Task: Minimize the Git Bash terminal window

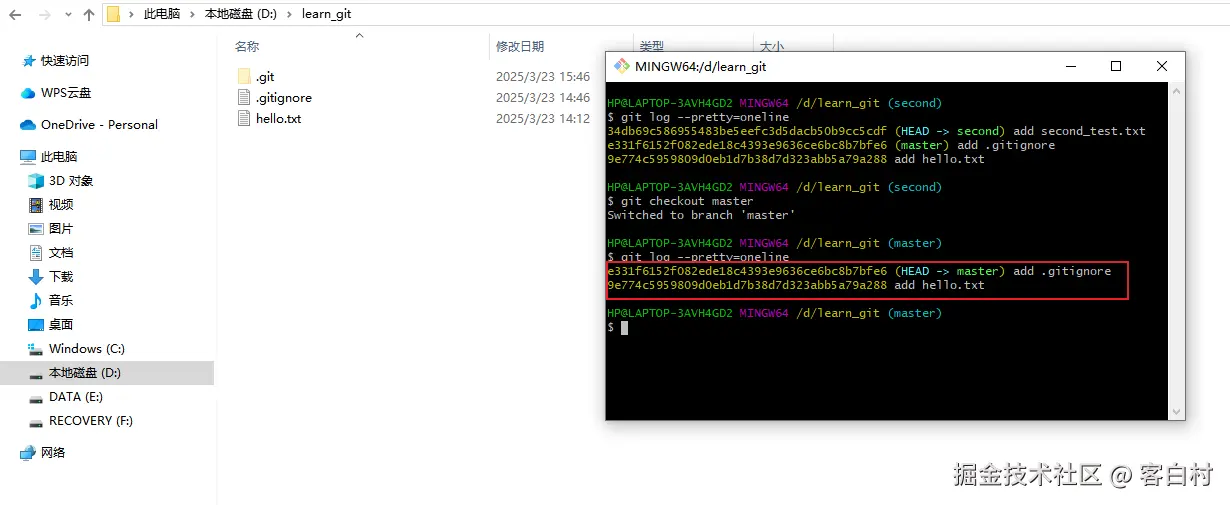Action: click(1070, 67)
